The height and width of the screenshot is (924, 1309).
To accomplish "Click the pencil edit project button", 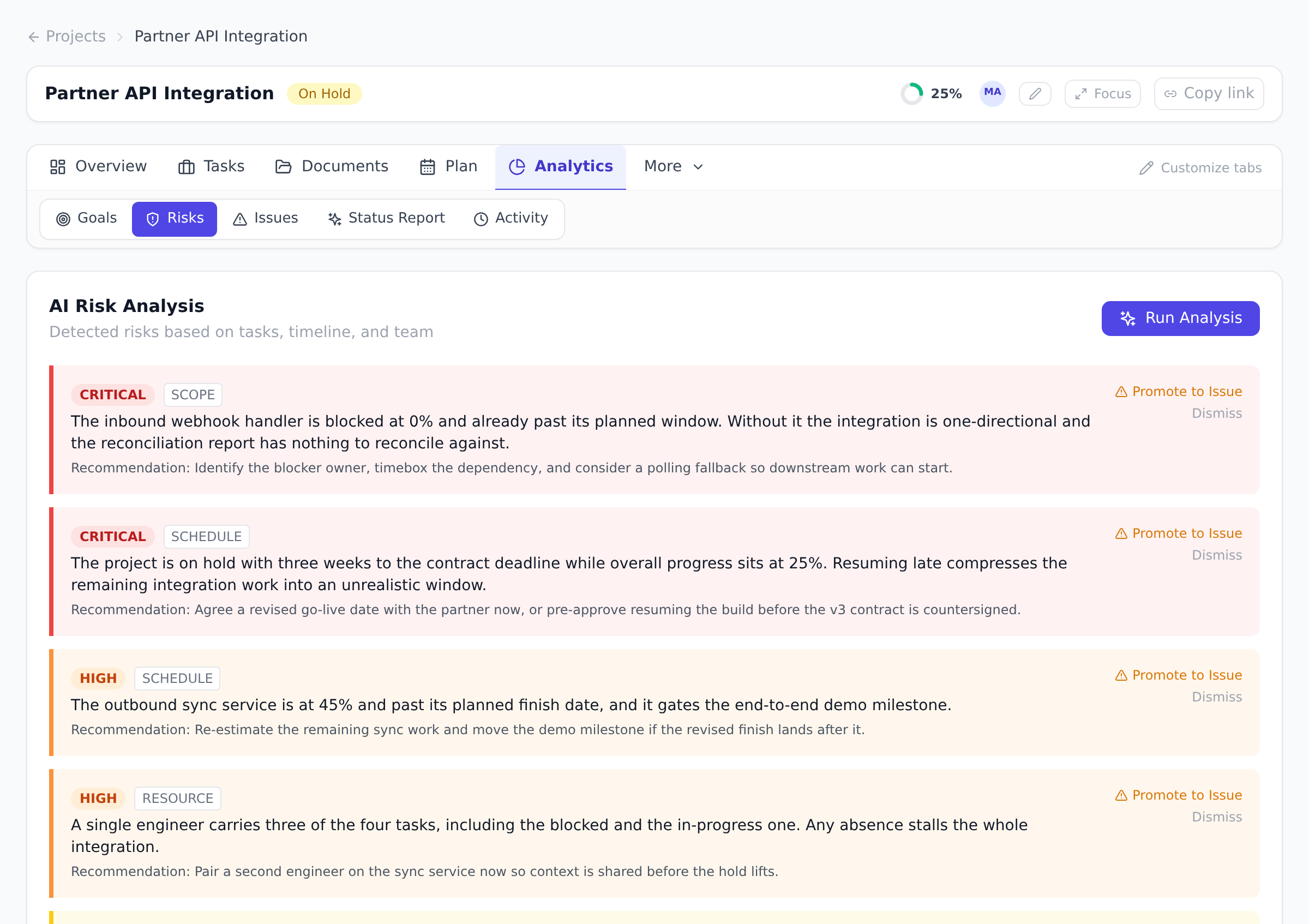I will (x=1035, y=94).
